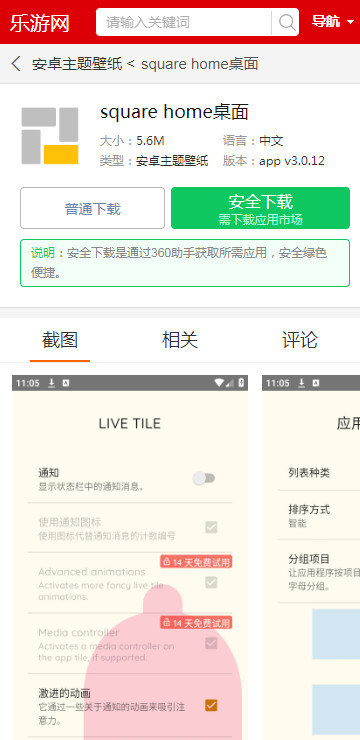Viewport: 360px width, 740px height.
Task: Click the 排序方式 row in second screenshot
Action: pos(318,515)
